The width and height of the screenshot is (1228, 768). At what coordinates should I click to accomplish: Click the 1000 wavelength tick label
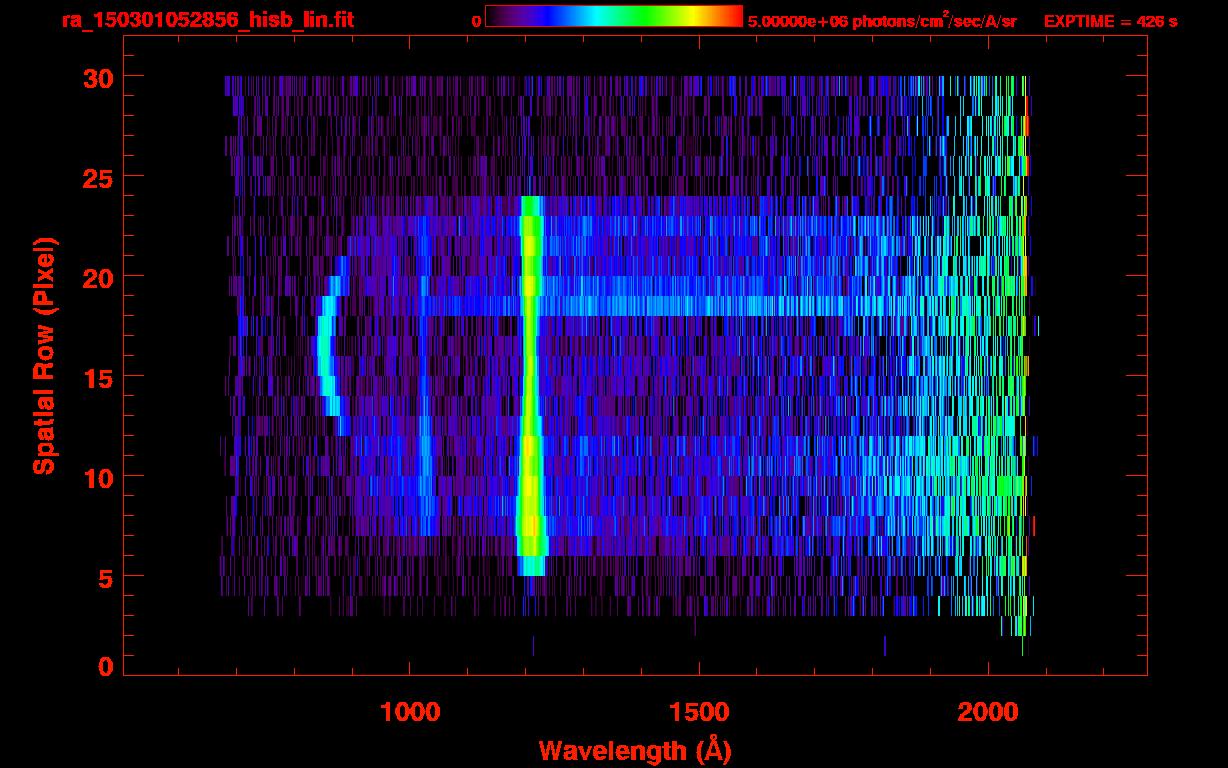pyautogui.click(x=409, y=712)
